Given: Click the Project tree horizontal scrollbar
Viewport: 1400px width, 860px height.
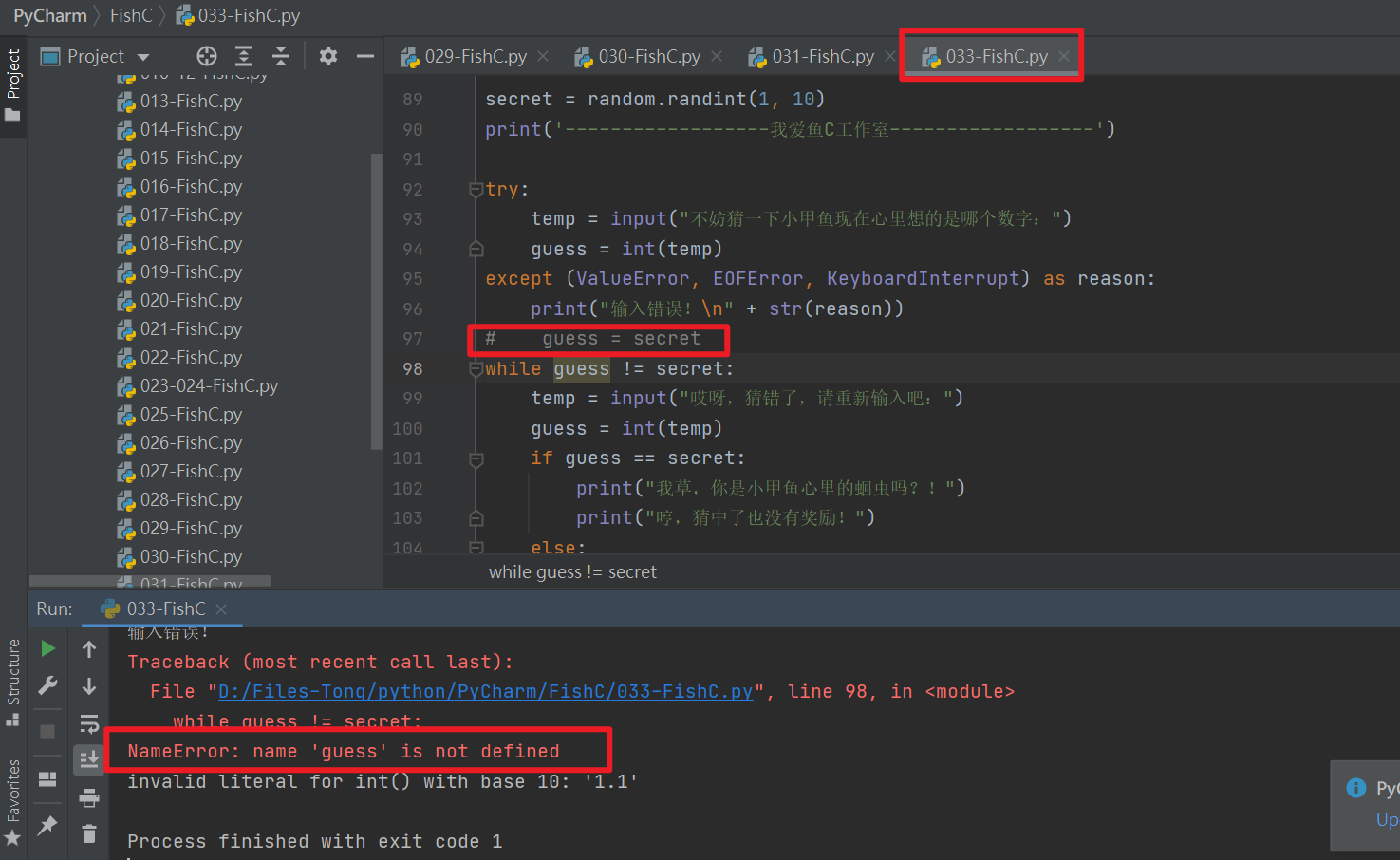Looking at the screenshot, I should (150, 581).
